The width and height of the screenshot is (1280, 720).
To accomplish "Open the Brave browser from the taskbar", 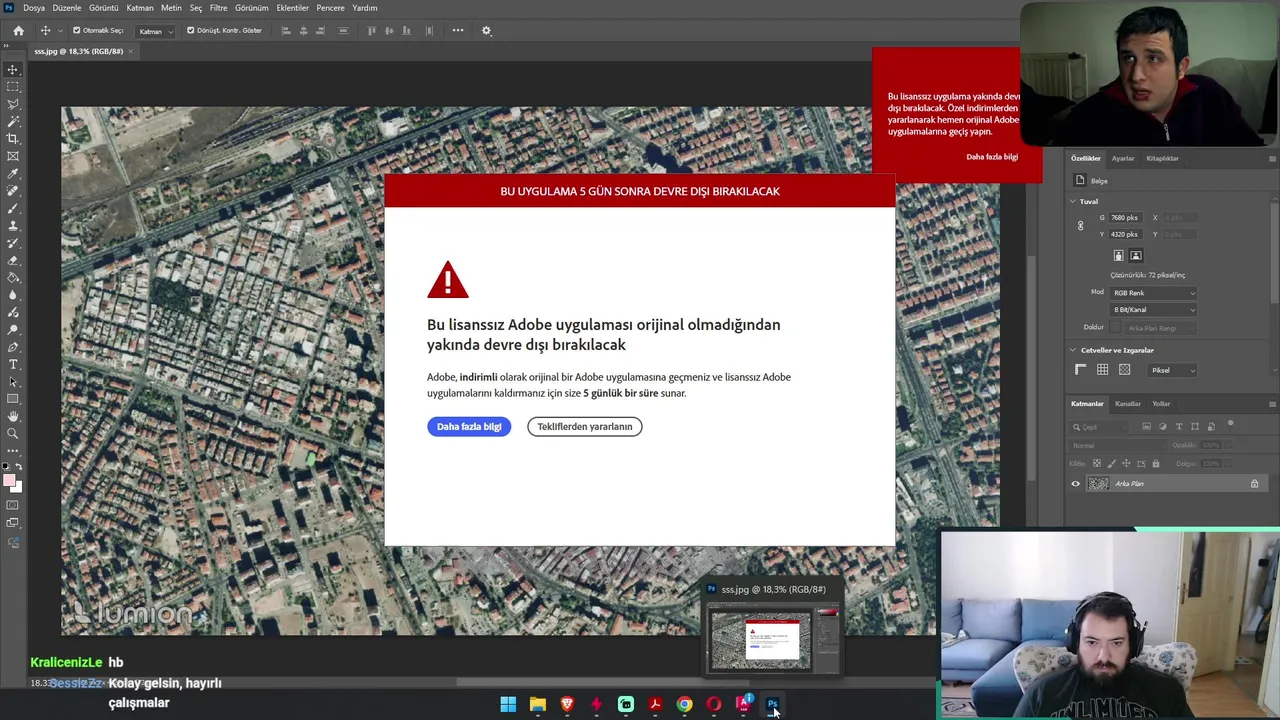I will 567,704.
